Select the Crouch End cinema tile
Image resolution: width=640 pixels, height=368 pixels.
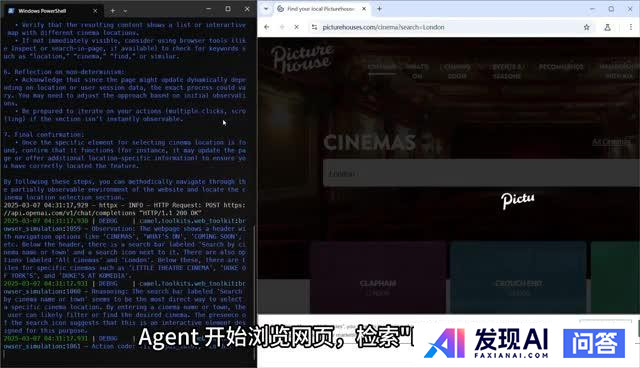click(x=518, y=277)
